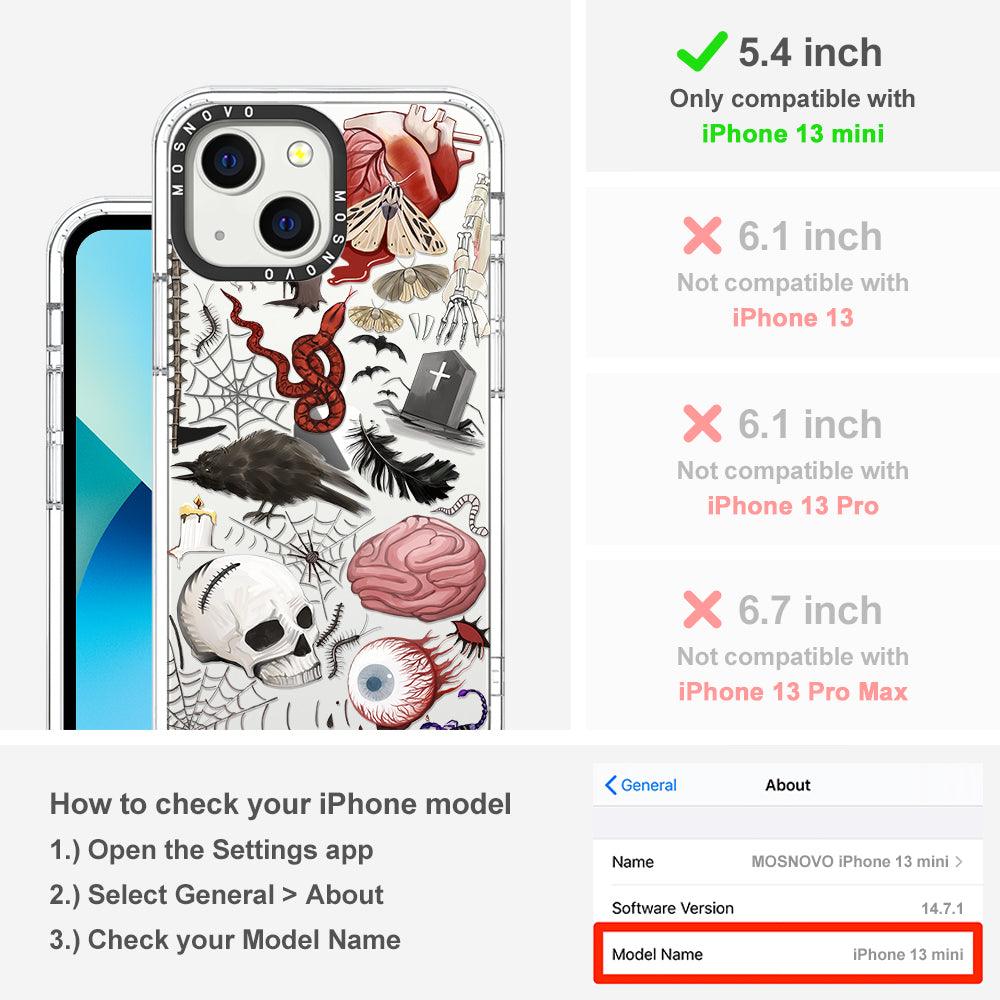Select the Software Version row
This screenshot has height=1000, width=1000.
(788, 908)
